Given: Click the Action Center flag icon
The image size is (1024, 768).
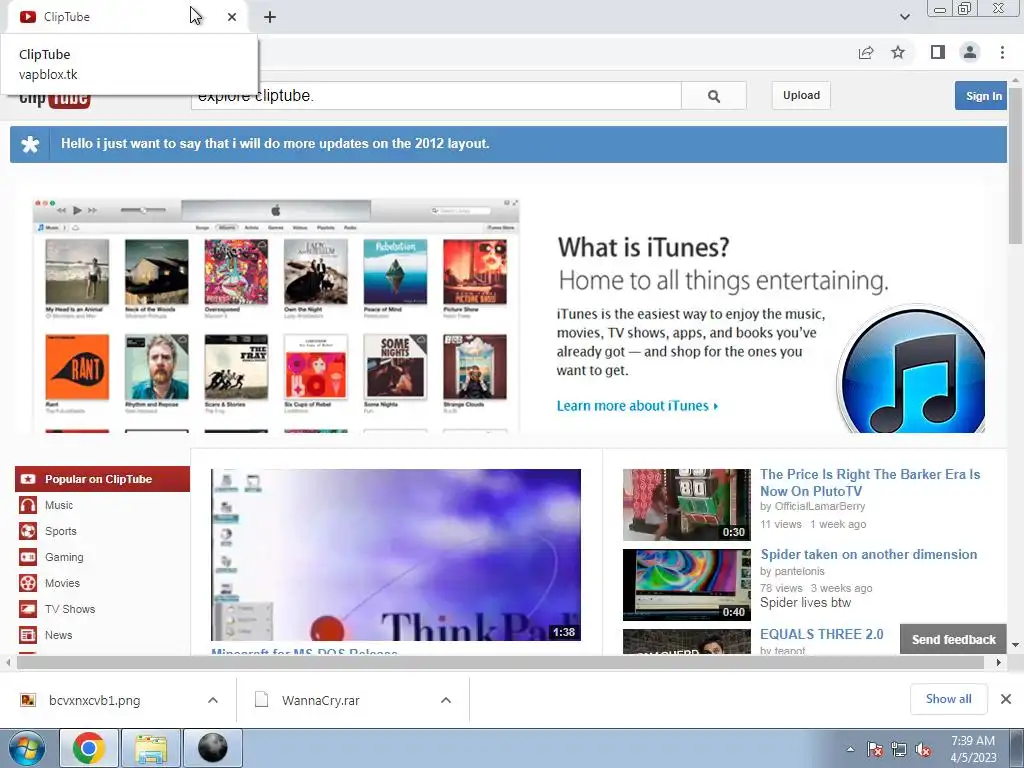Looking at the screenshot, I should click(874, 750).
